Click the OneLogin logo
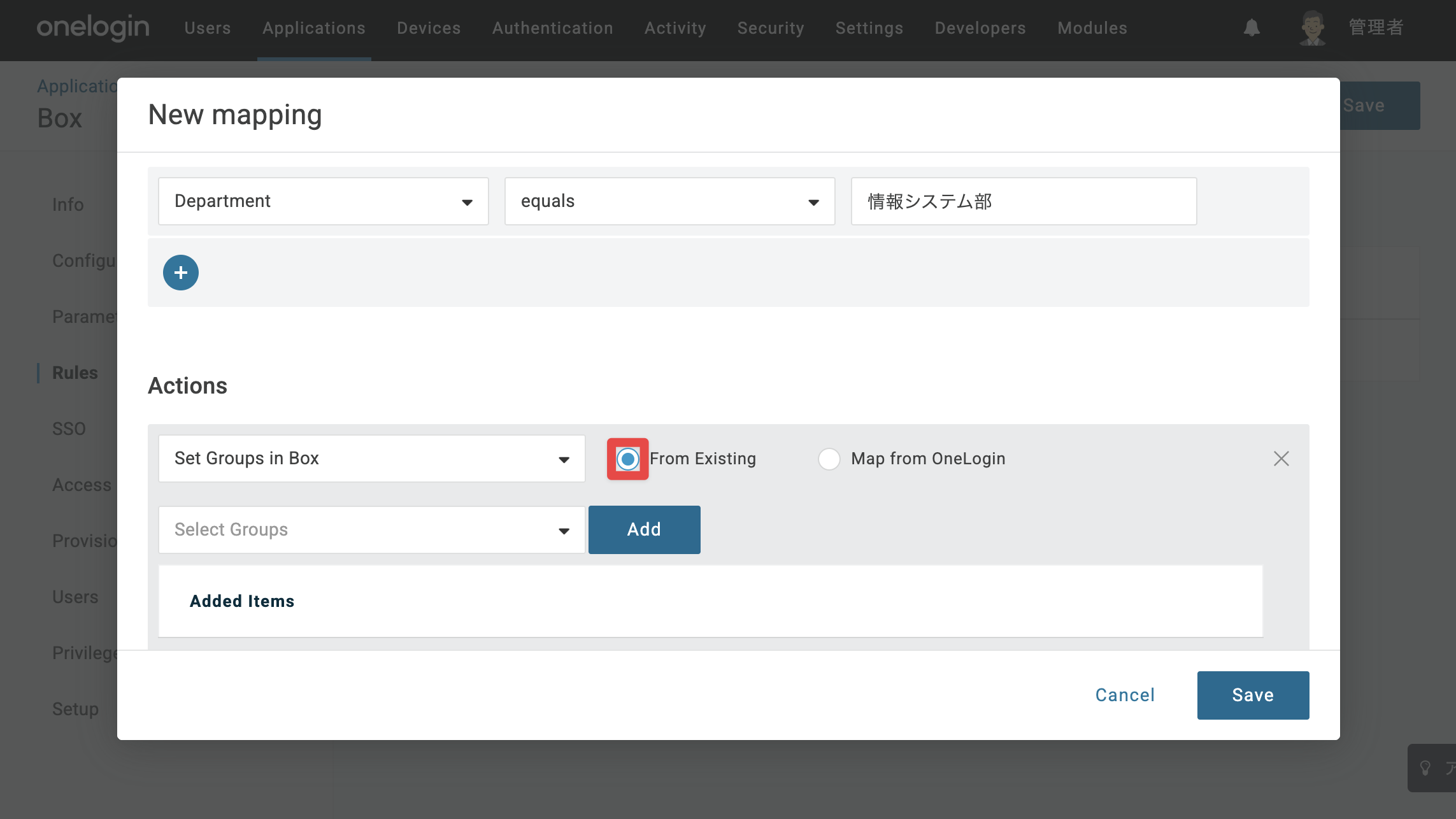Viewport: 1456px width, 819px height. pos(93,28)
